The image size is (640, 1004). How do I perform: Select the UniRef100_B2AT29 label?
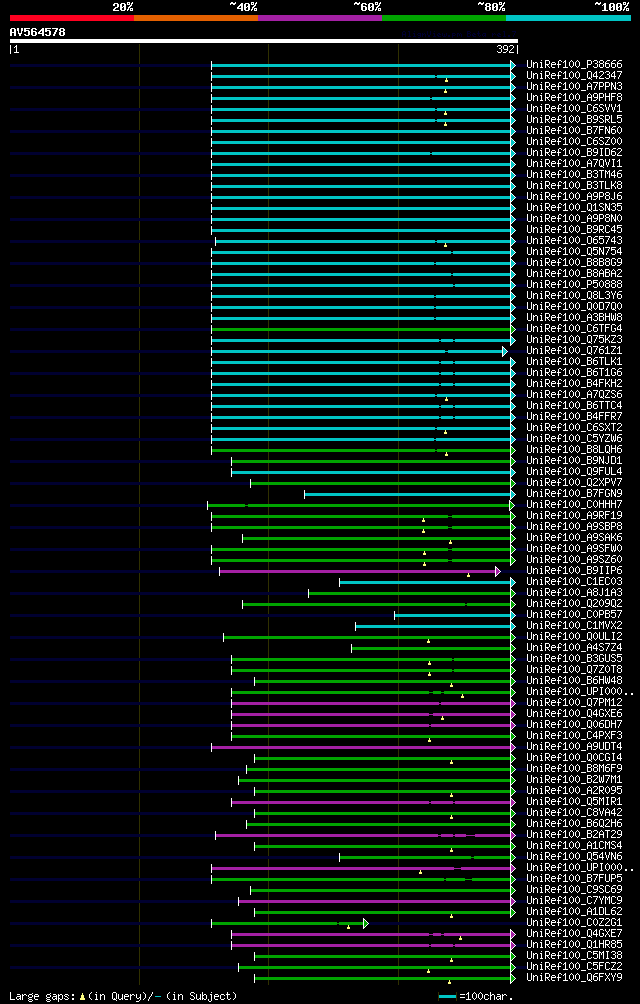click(574, 834)
